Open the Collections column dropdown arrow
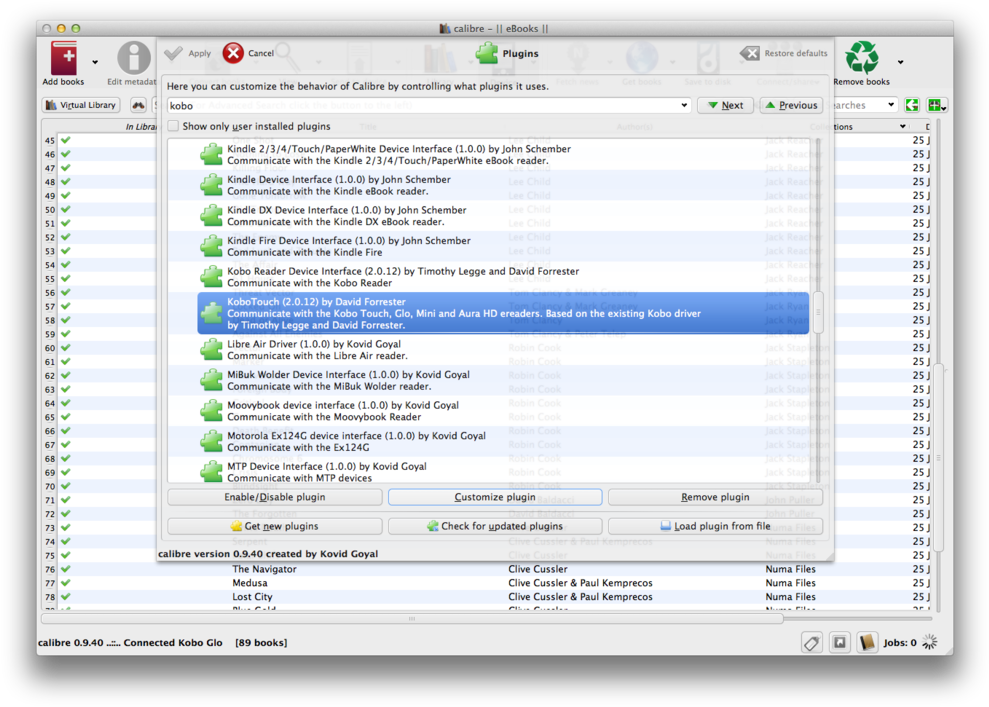Screen dimensions: 989x707 [x=903, y=127]
